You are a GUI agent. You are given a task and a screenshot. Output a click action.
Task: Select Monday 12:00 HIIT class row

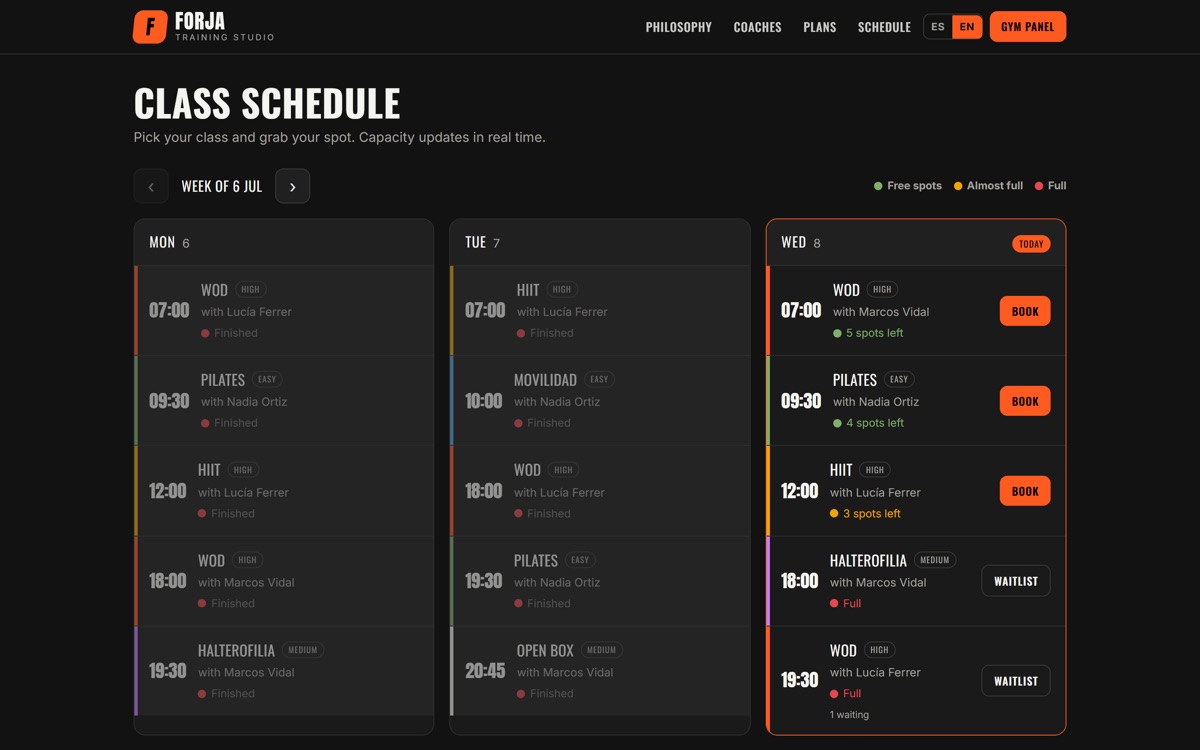point(284,491)
